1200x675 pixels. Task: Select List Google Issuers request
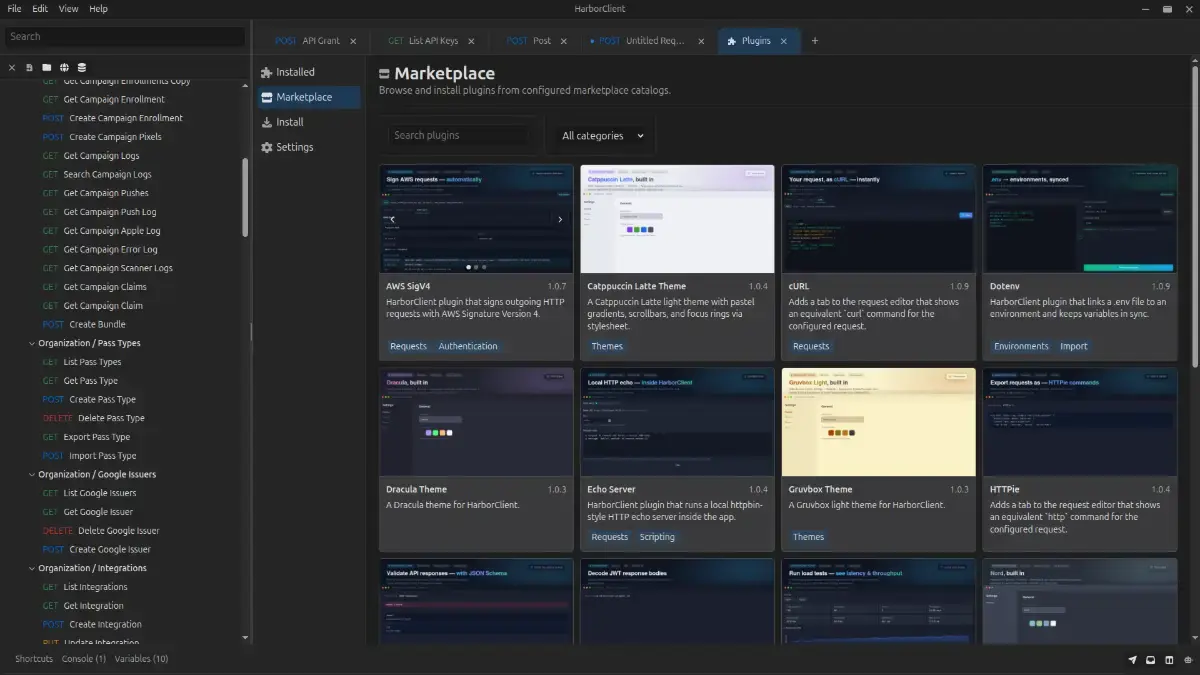(x=100, y=493)
